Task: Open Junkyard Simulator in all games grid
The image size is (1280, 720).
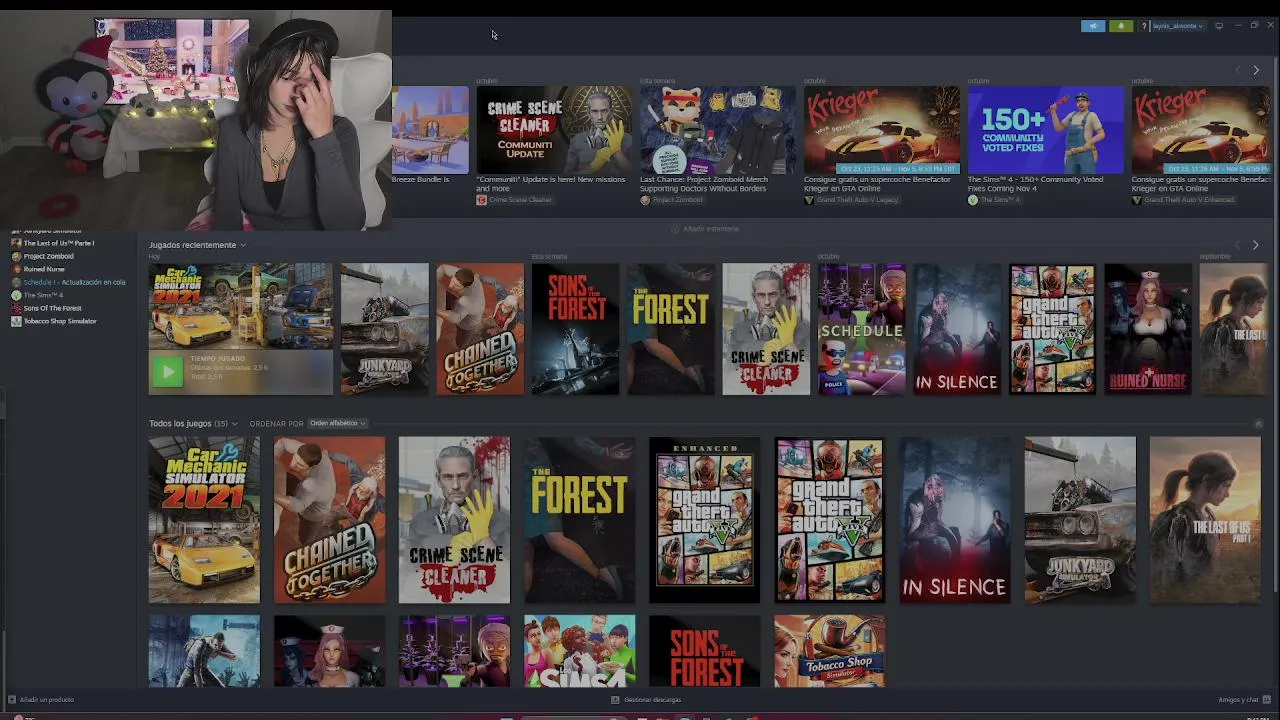Action: pyautogui.click(x=1080, y=520)
